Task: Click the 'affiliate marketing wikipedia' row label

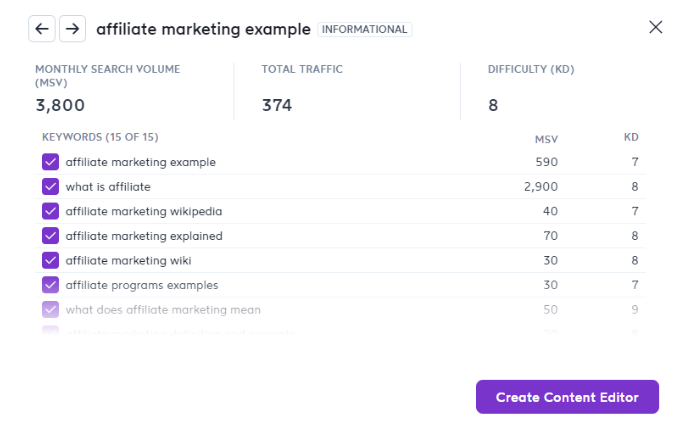Action: coord(143,211)
